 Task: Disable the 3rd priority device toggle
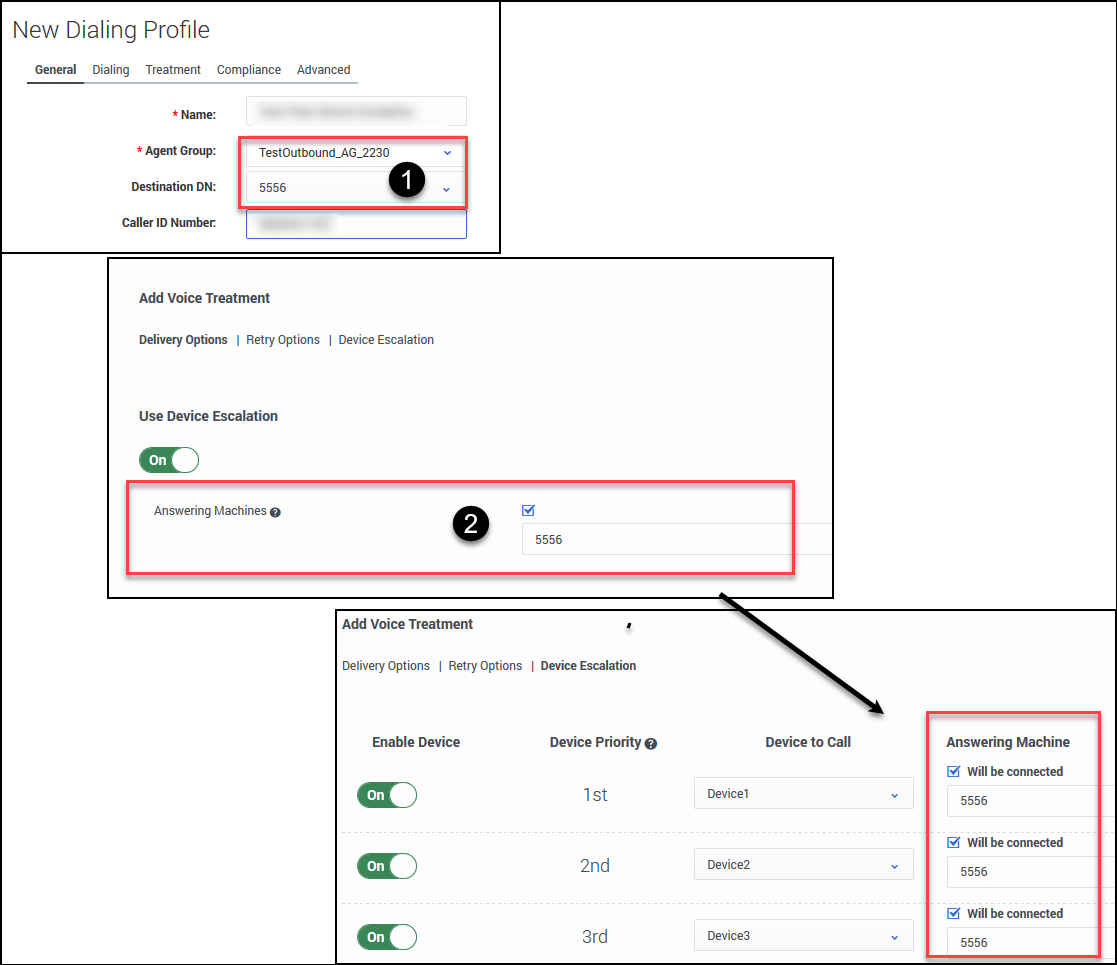point(387,937)
